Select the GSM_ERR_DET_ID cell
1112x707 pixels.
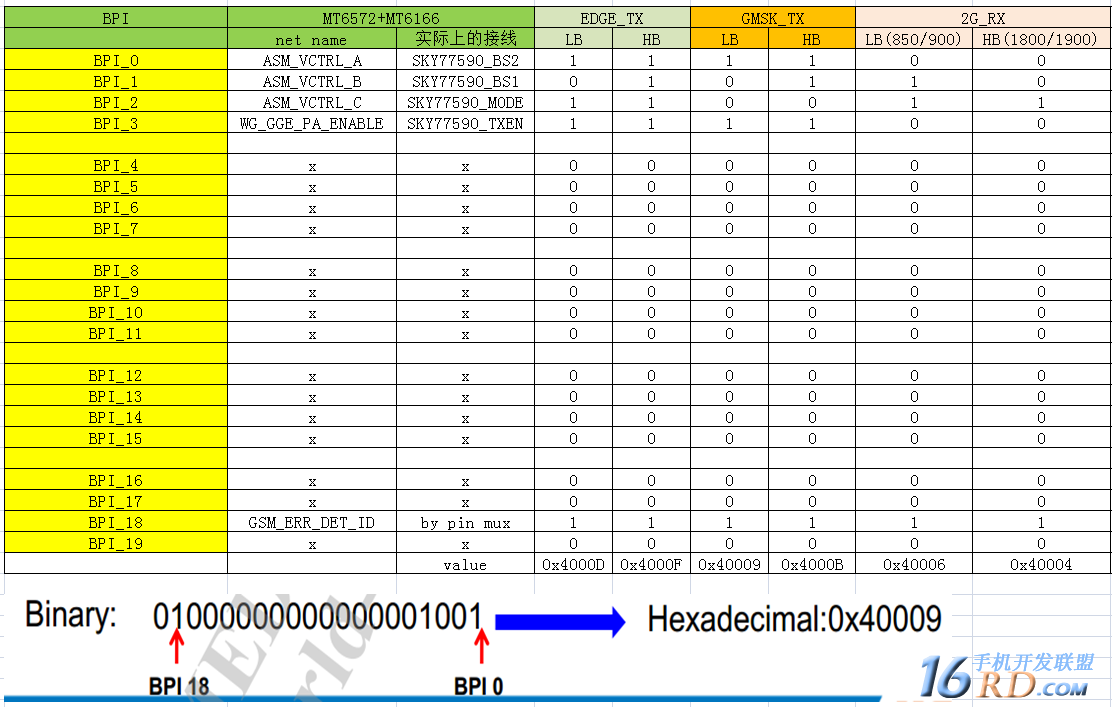(x=312, y=523)
